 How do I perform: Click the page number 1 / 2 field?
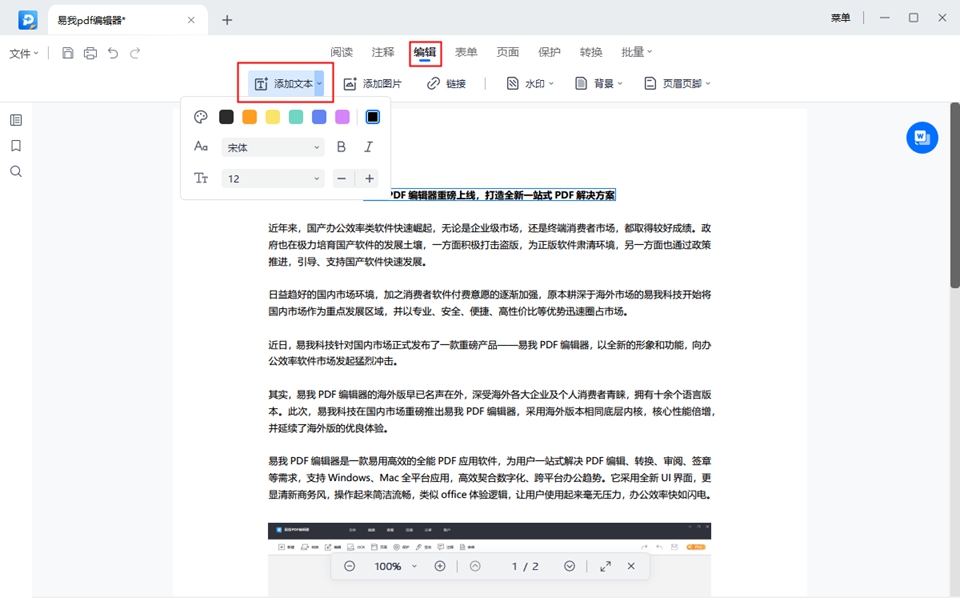[x=525, y=566]
